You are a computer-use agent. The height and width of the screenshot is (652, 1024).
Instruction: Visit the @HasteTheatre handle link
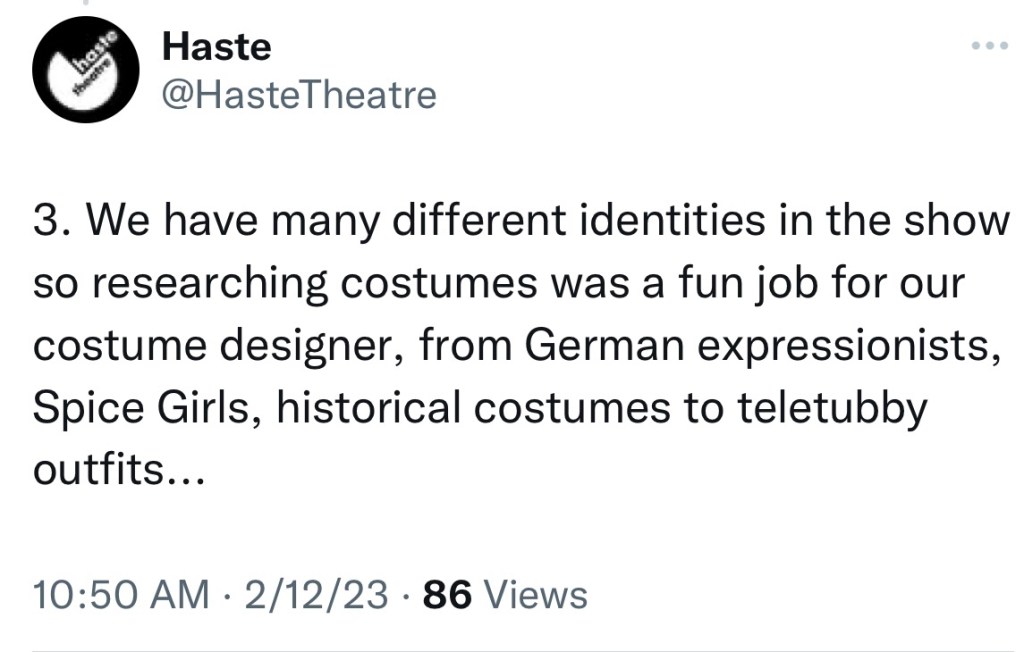(298, 95)
